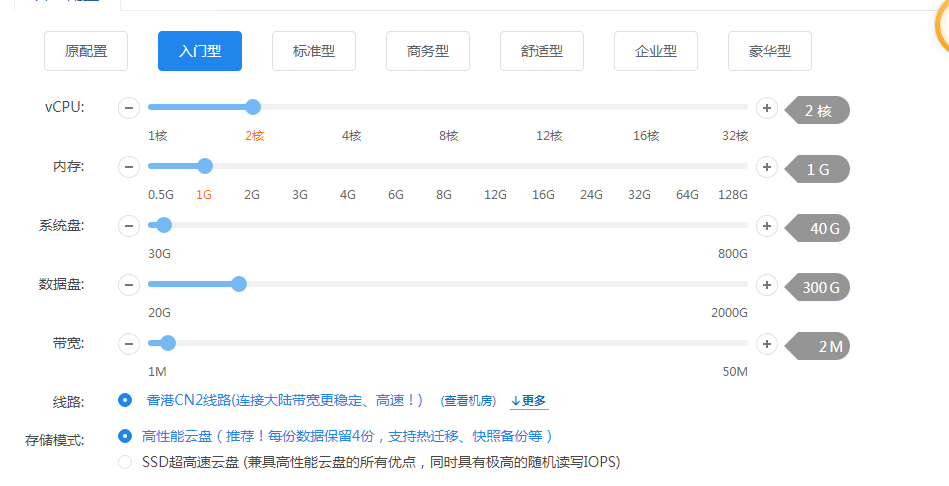This screenshot has width=949, height=486.
Task: Click the minus icon for vCPU
Action: point(129,108)
